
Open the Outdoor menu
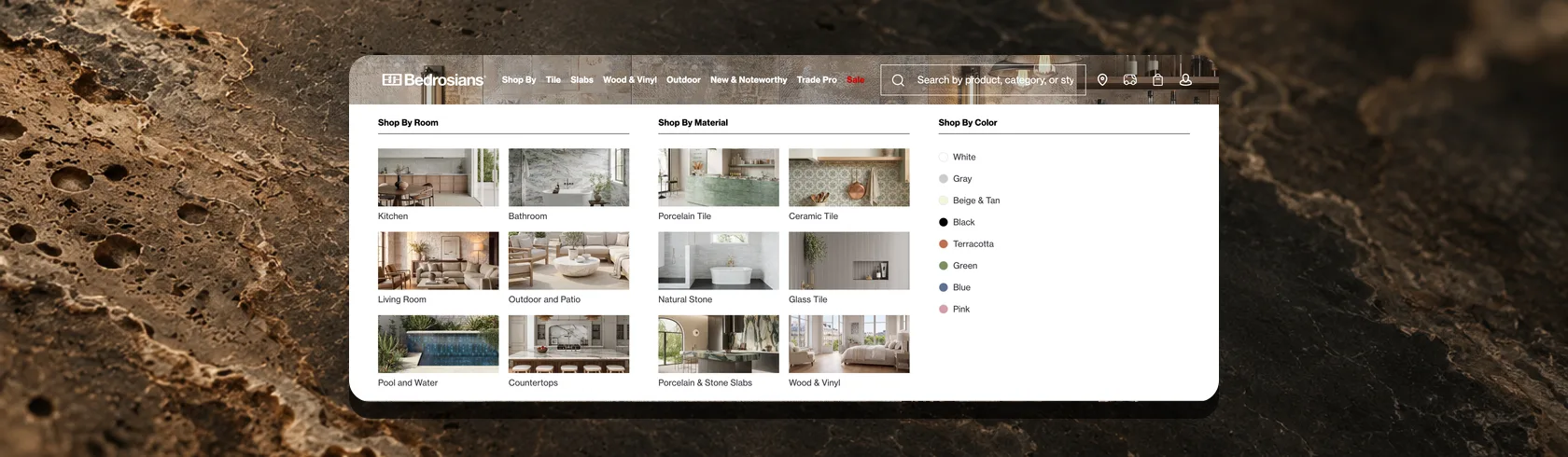coord(683,80)
